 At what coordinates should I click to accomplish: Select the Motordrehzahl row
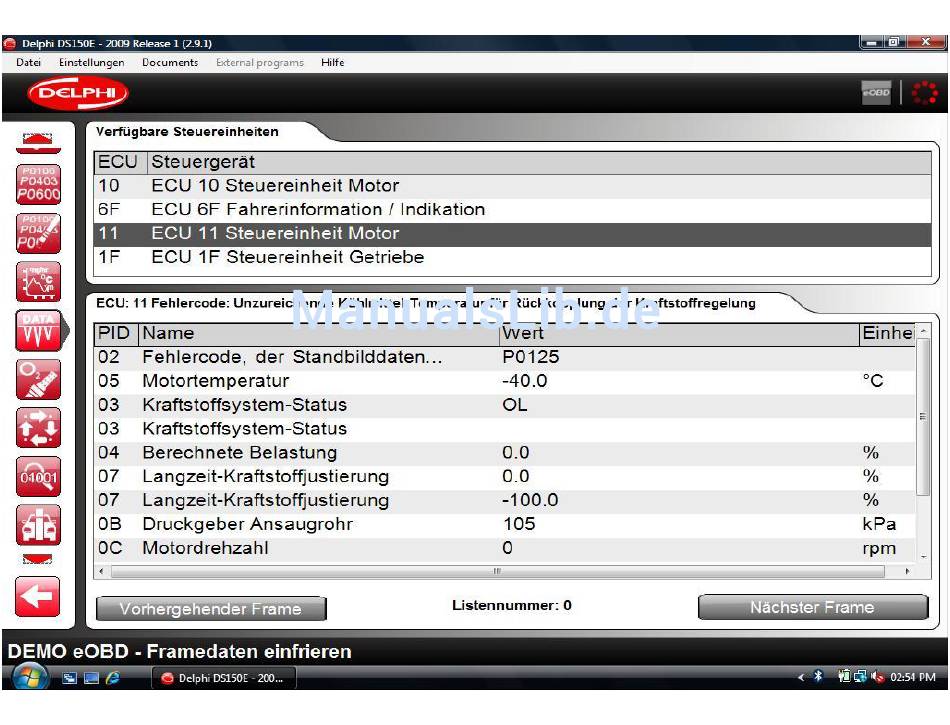click(505, 548)
